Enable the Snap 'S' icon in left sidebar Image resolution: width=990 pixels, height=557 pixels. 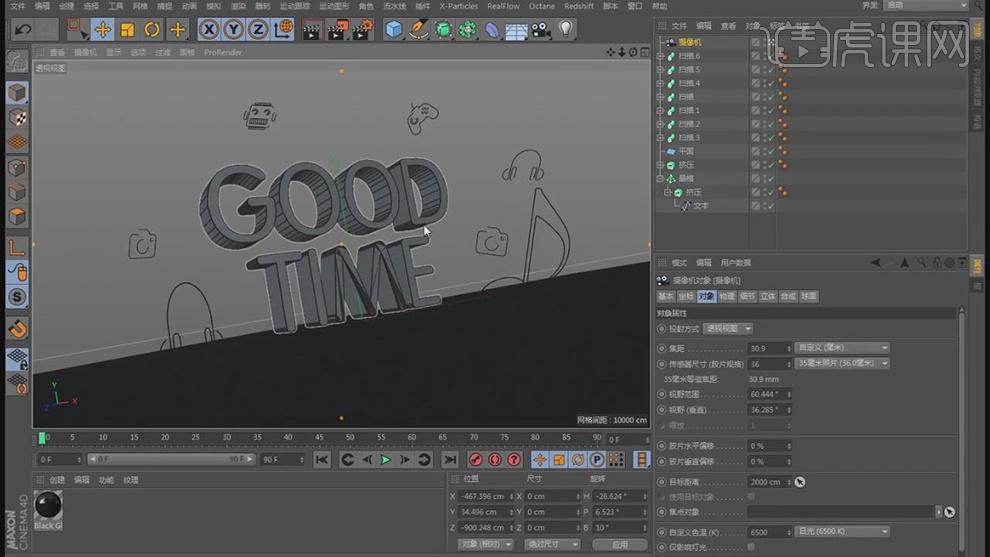[17, 297]
